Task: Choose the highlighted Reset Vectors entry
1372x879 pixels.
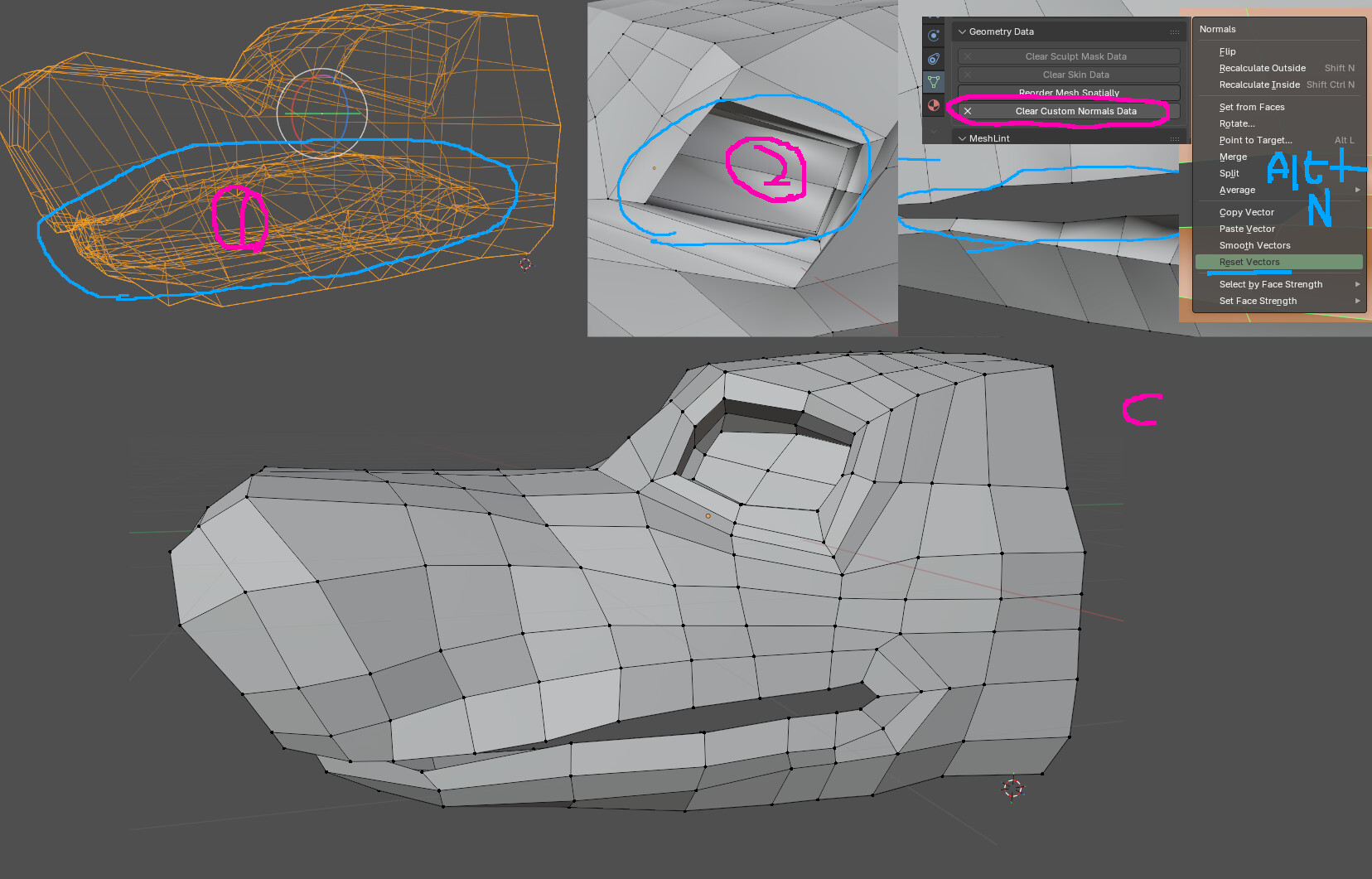Action: (1279, 262)
